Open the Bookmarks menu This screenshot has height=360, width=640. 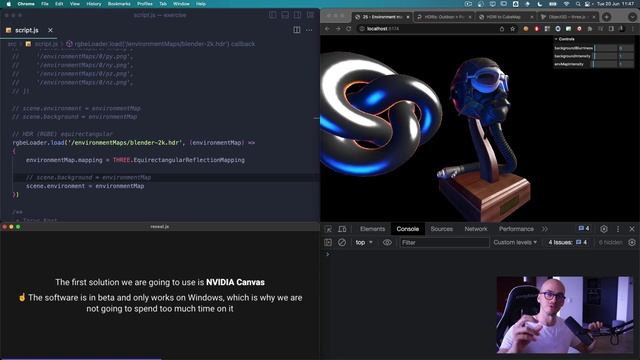click(x=119, y=4)
